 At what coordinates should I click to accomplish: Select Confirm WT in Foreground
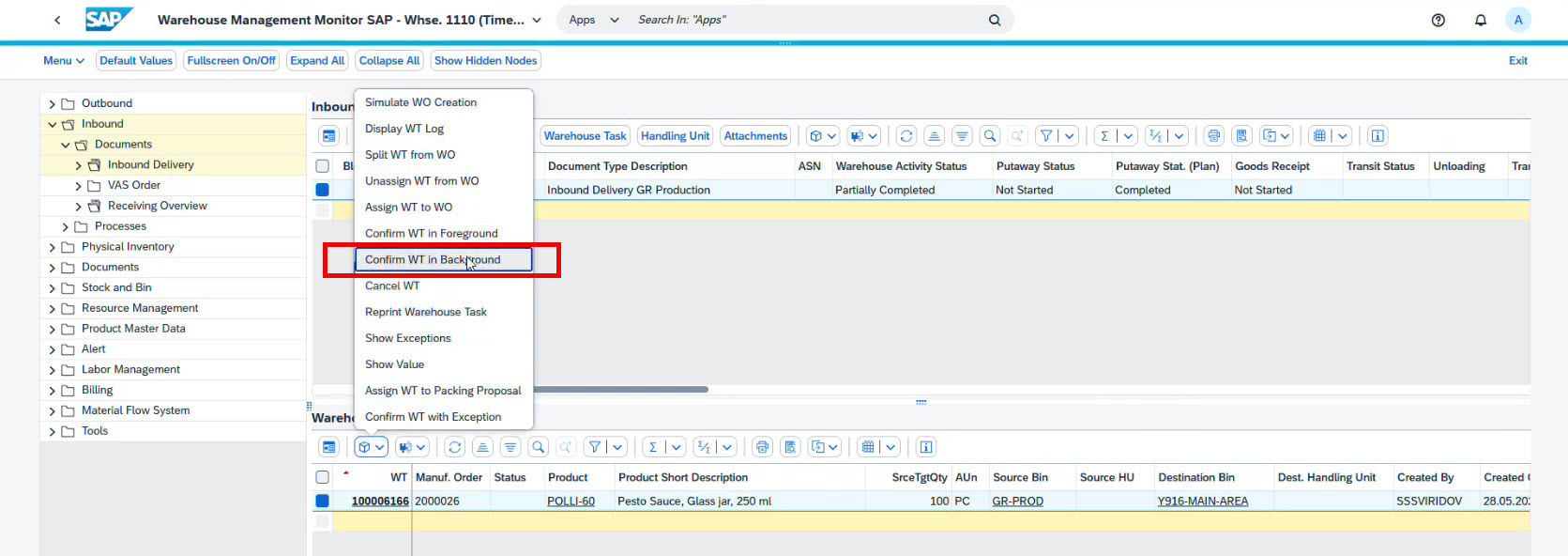[x=443, y=233]
